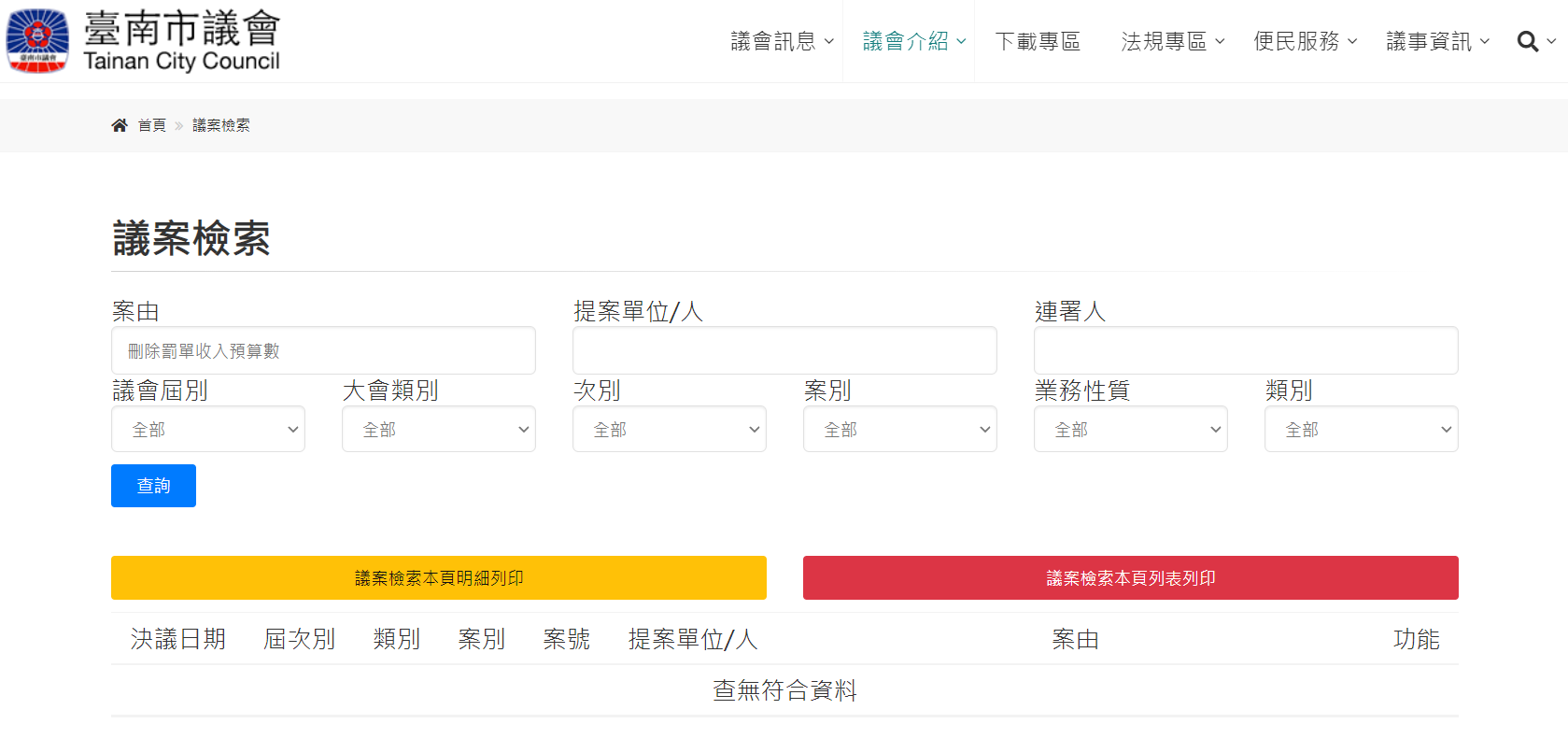This screenshot has height=738, width=1568.
Task: Click the red 議案檢索本頁列表列印 button
Action: [x=1131, y=578]
